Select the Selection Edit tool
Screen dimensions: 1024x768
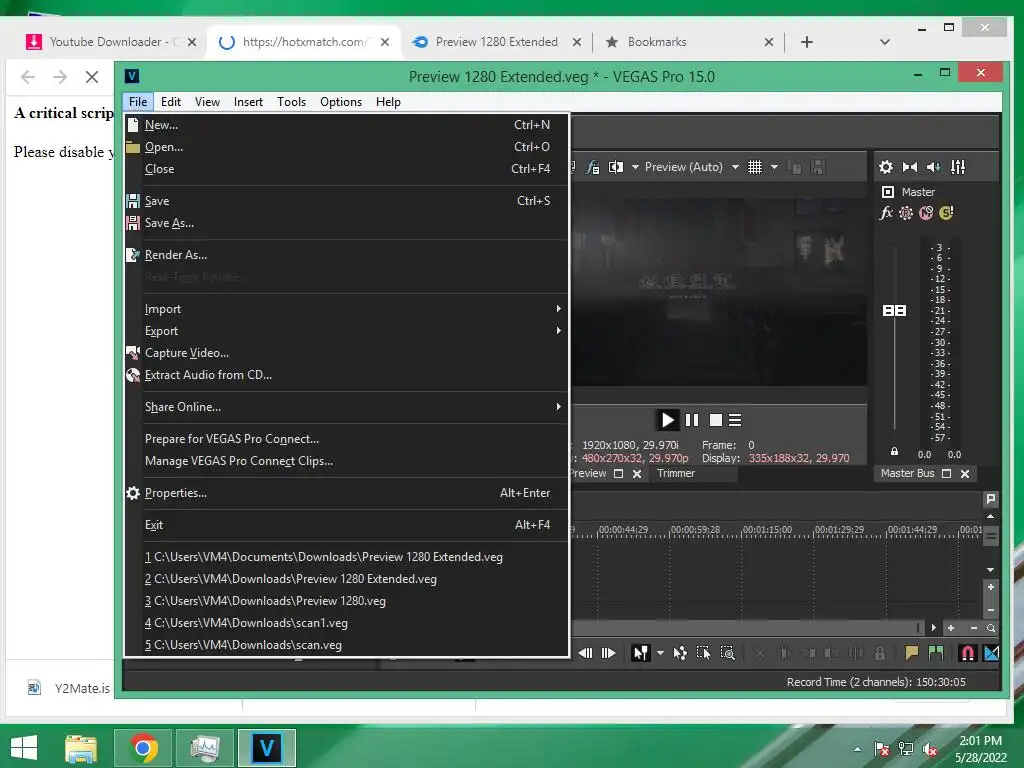(x=703, y=653)
